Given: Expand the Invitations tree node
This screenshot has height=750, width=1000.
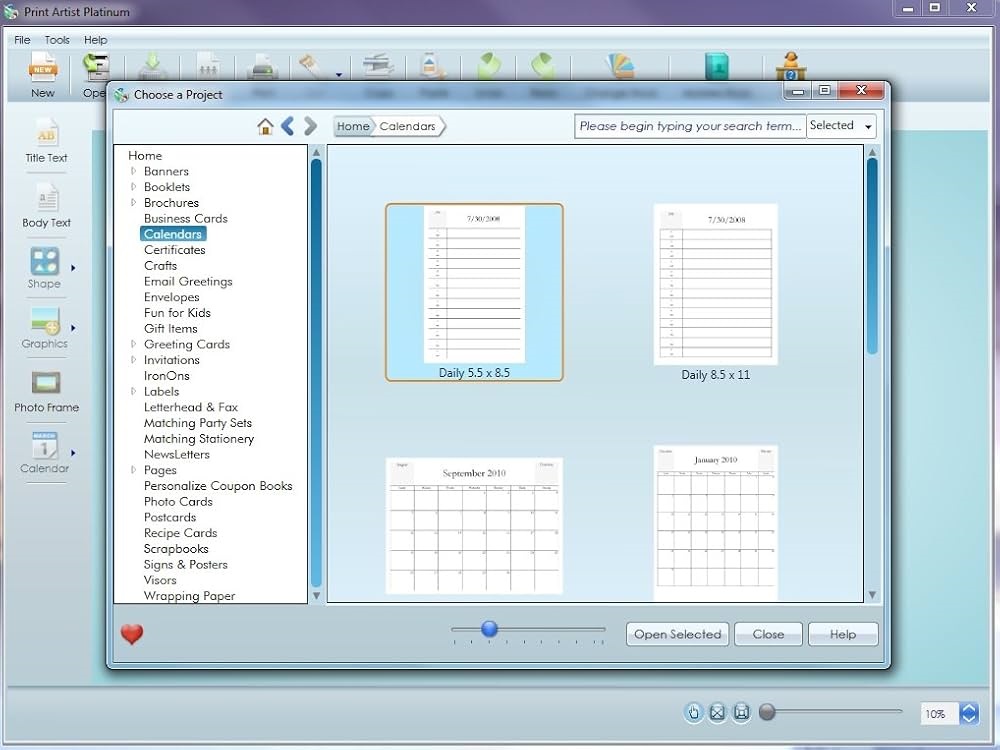Looking at the screenshot, I should tap(133, 360).
